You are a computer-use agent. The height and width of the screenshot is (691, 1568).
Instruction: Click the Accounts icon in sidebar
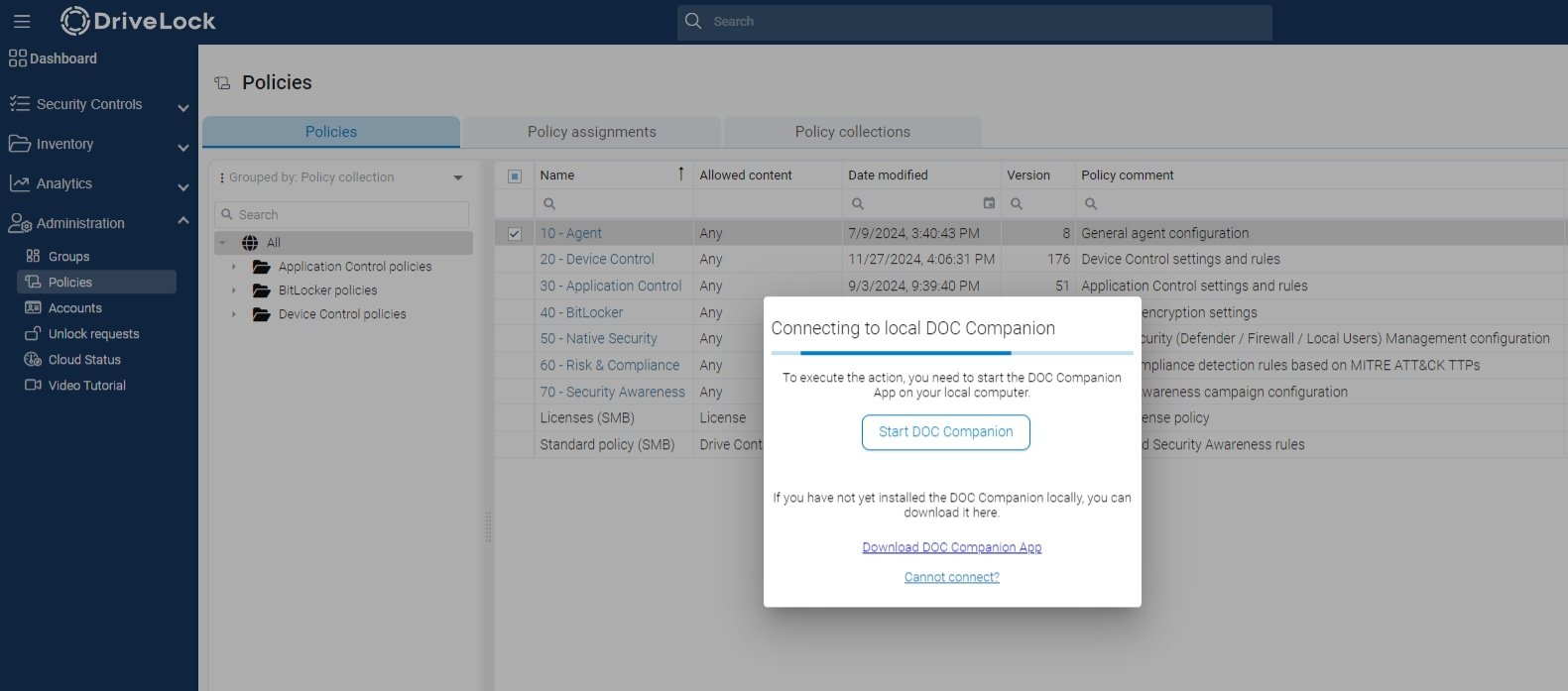point(33,308)
